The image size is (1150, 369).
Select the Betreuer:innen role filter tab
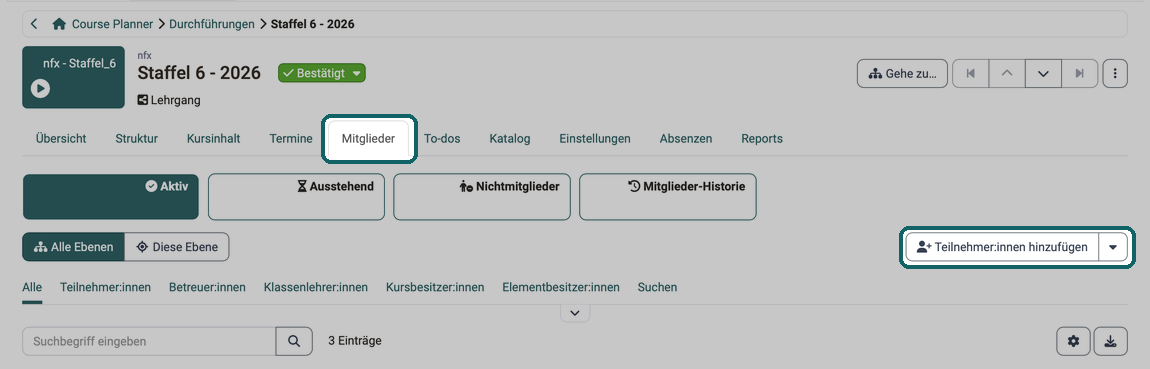coord(208,288)
